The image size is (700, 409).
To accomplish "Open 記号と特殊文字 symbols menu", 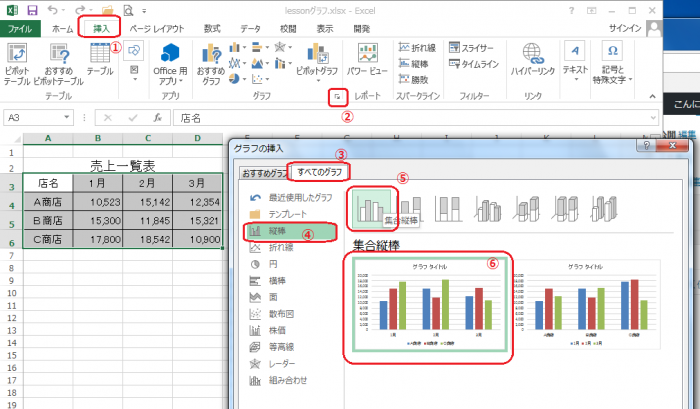I will 612,63.
